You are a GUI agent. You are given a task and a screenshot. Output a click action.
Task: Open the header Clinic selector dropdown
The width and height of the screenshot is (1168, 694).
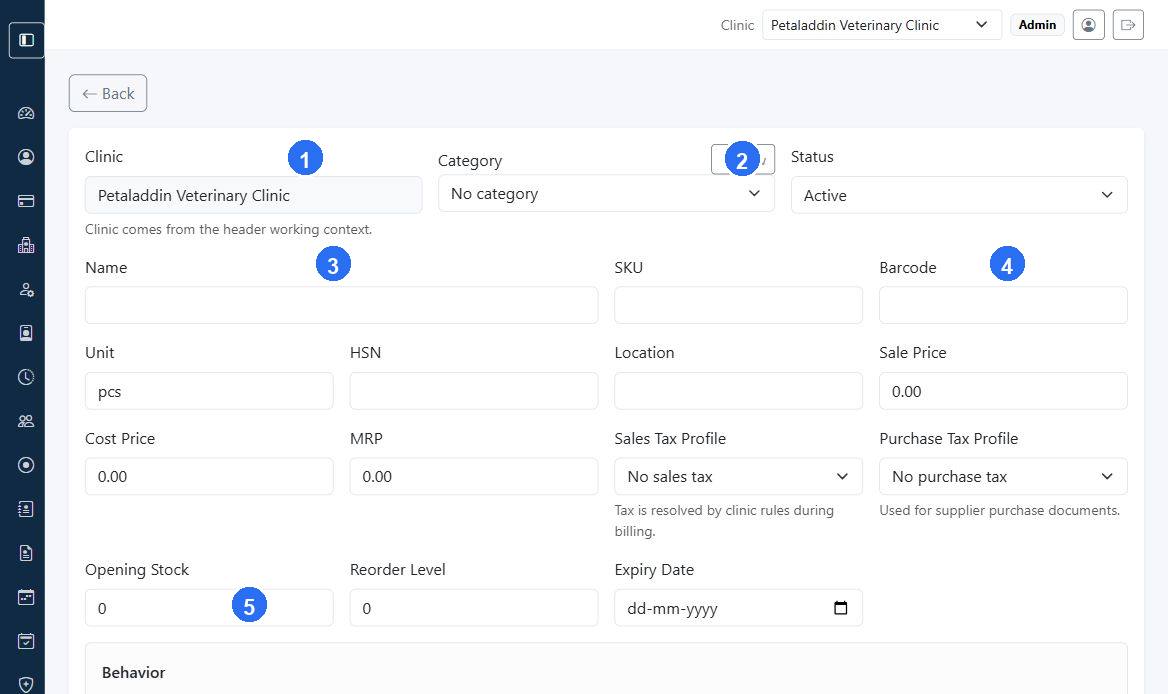(x=882, y=25)
